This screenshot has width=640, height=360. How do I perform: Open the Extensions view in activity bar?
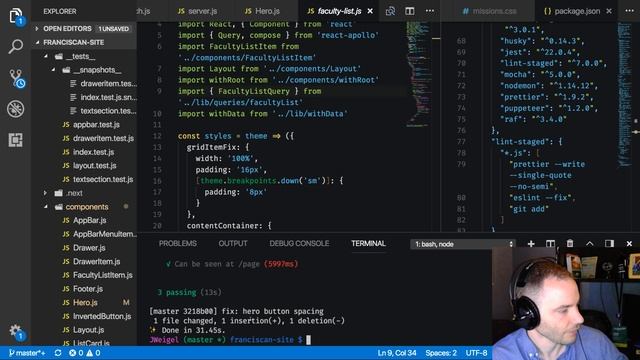[16, 140]
